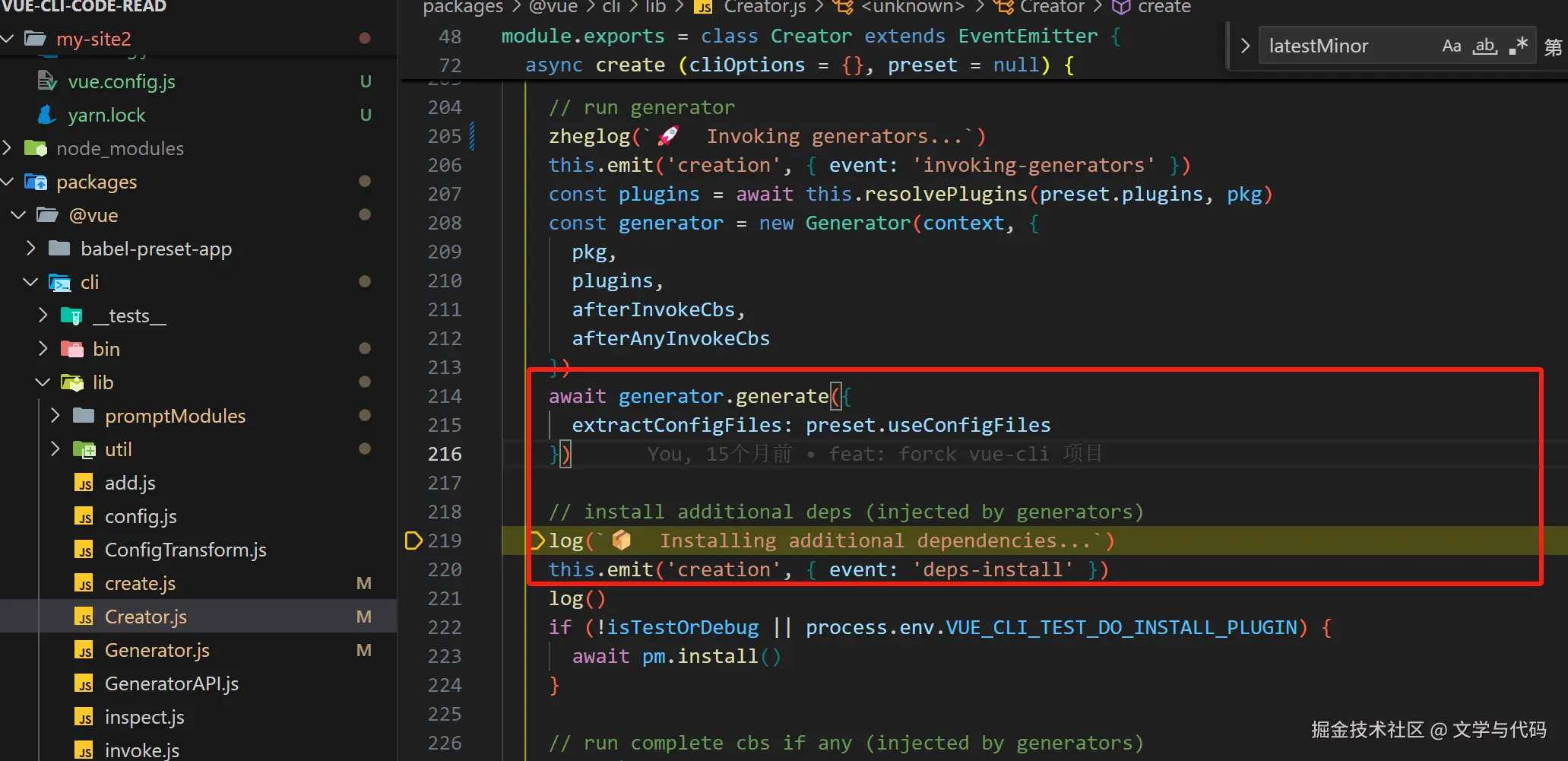Select the create method breadcrumb

coord(1164,7)
